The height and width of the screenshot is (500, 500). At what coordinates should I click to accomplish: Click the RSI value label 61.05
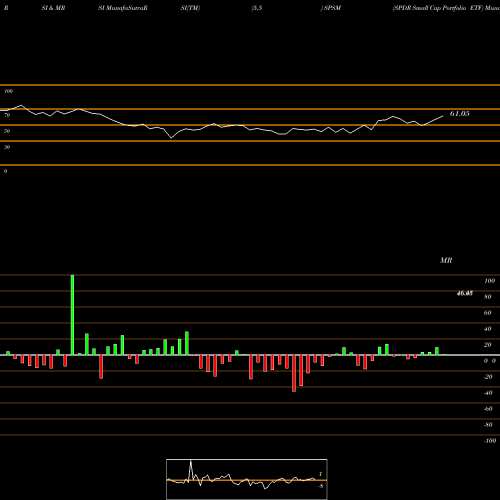pyautogui.click(x=459, y=114)
